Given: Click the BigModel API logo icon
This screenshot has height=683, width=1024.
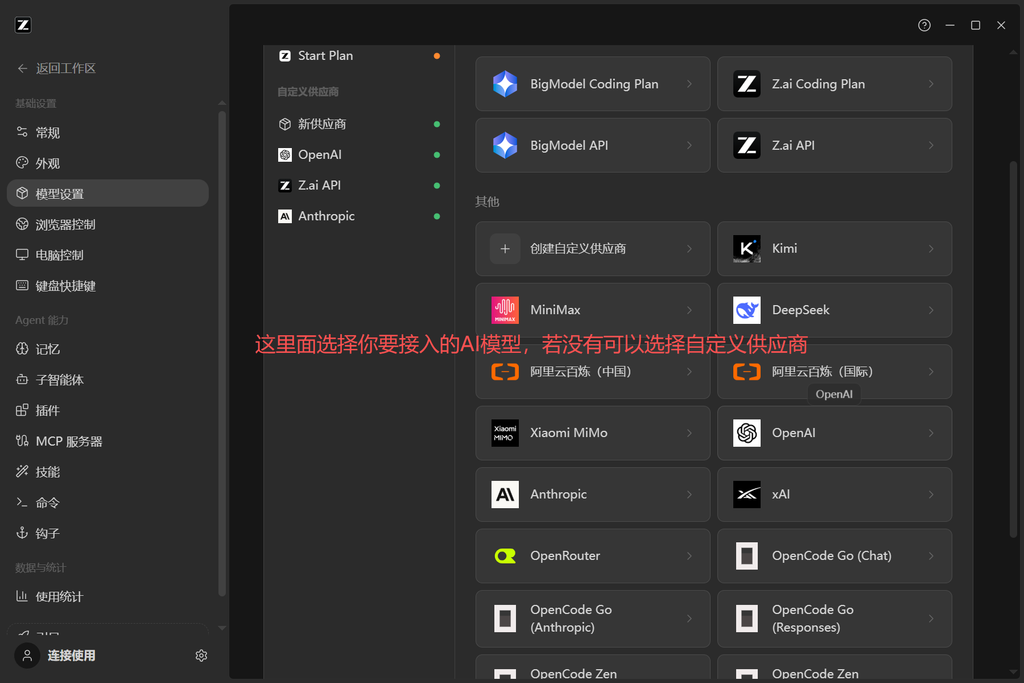Looking at the screenshot, I should pyautogui.click(x=505, y=146).
